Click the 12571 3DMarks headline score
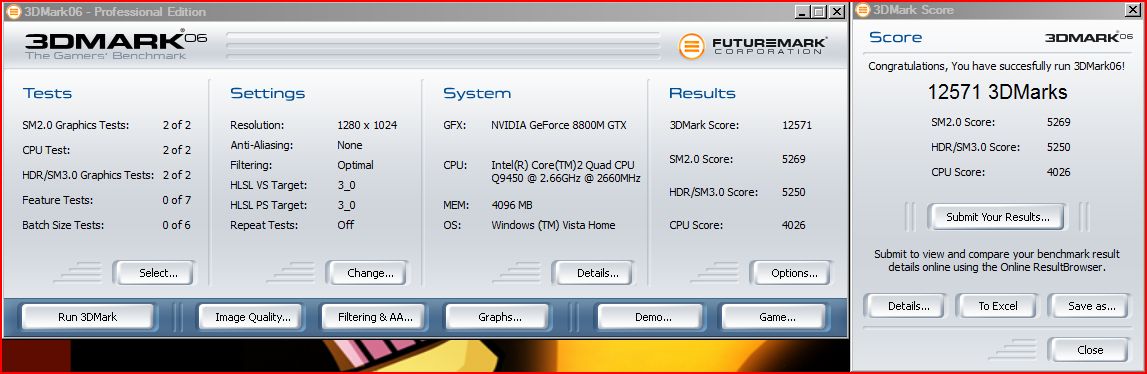1147x374 pixels. 997,92
